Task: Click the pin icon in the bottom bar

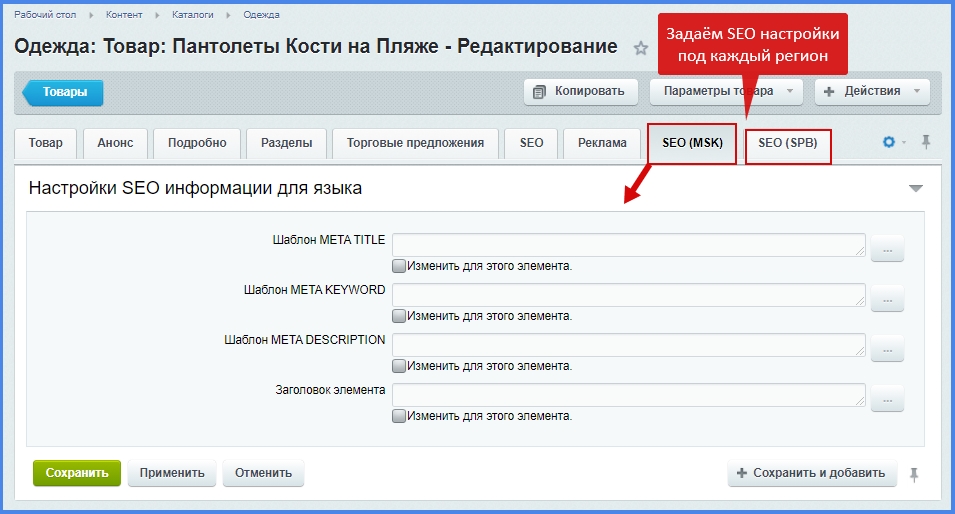Action: (x=913, y=474)
